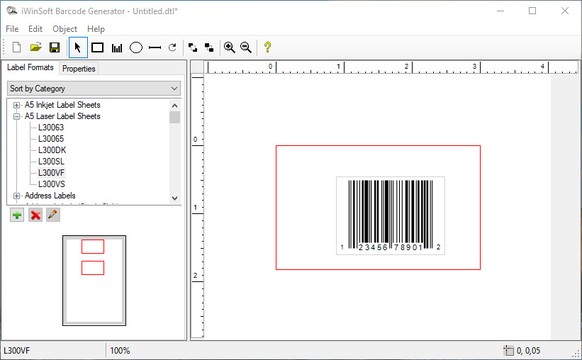Open the yellow help question mark
The image size is (582, 360).
pyautogui.click(x=267, y=47)
